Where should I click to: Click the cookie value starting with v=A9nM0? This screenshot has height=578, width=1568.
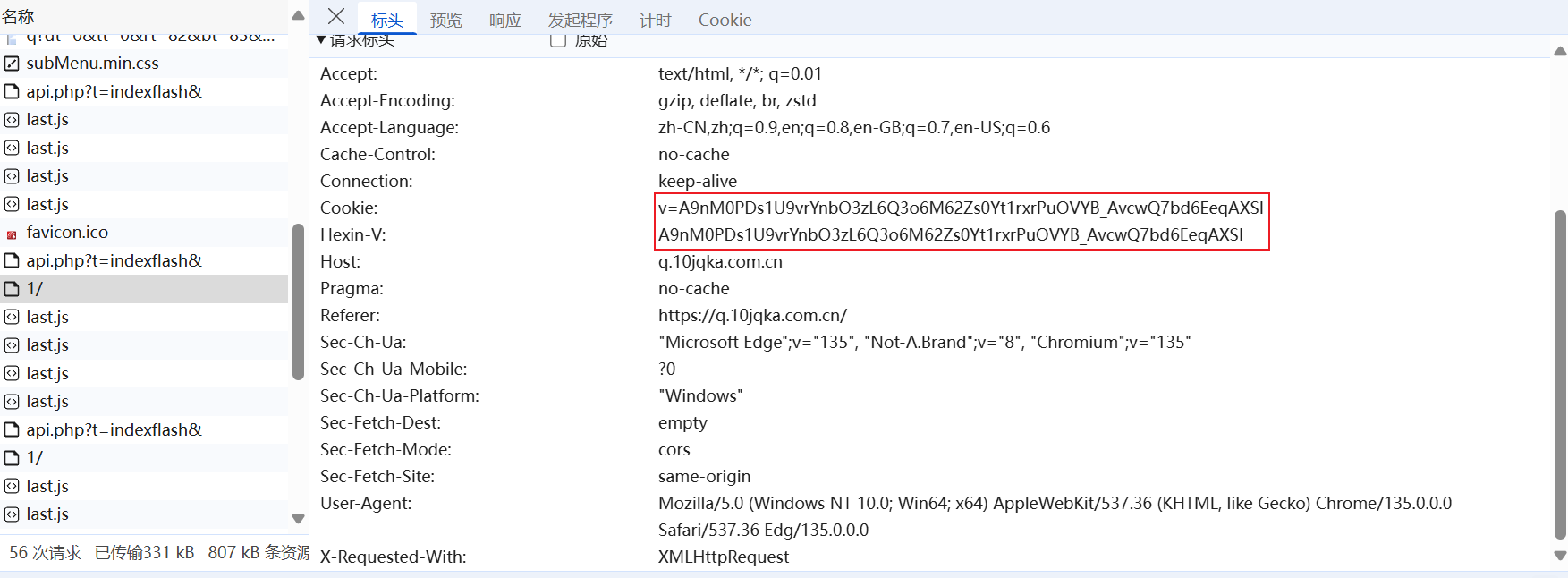[961, 208]
